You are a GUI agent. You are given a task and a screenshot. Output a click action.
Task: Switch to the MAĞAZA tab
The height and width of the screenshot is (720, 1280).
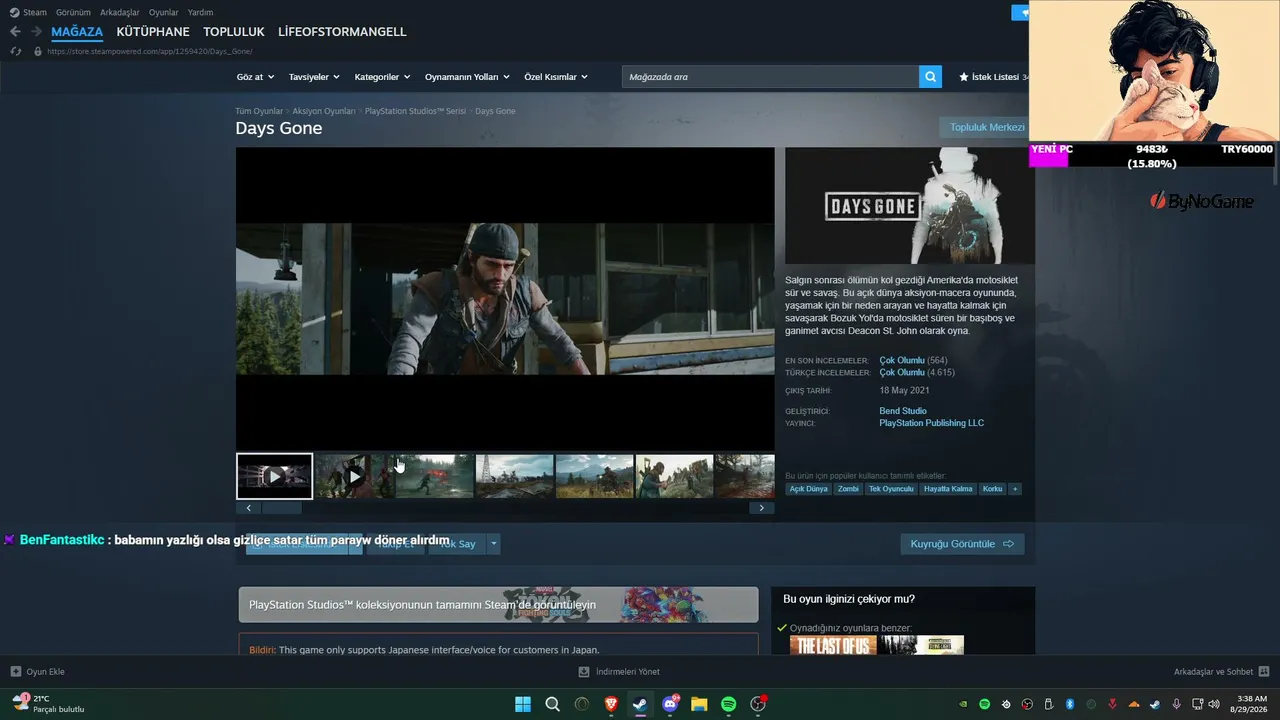tap(77, 32)
